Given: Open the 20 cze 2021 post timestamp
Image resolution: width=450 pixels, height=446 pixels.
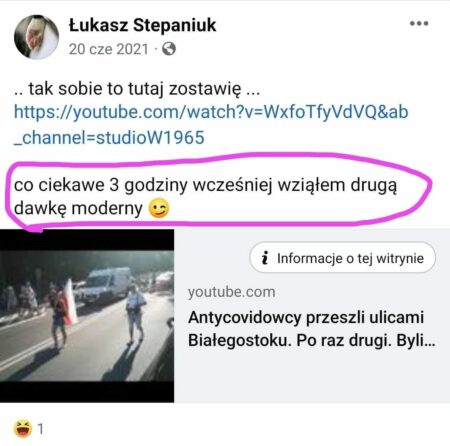Looking at the screenshot, I should point(108,49).
